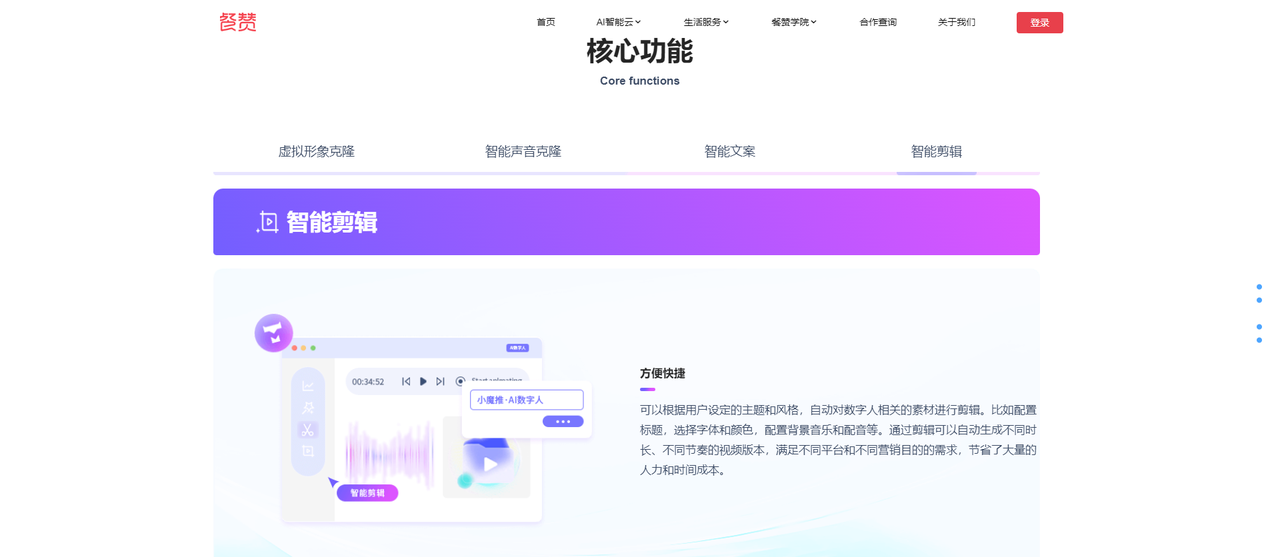
Task: Go to 首页 in the navigation bar
Action: click(546, 22)
